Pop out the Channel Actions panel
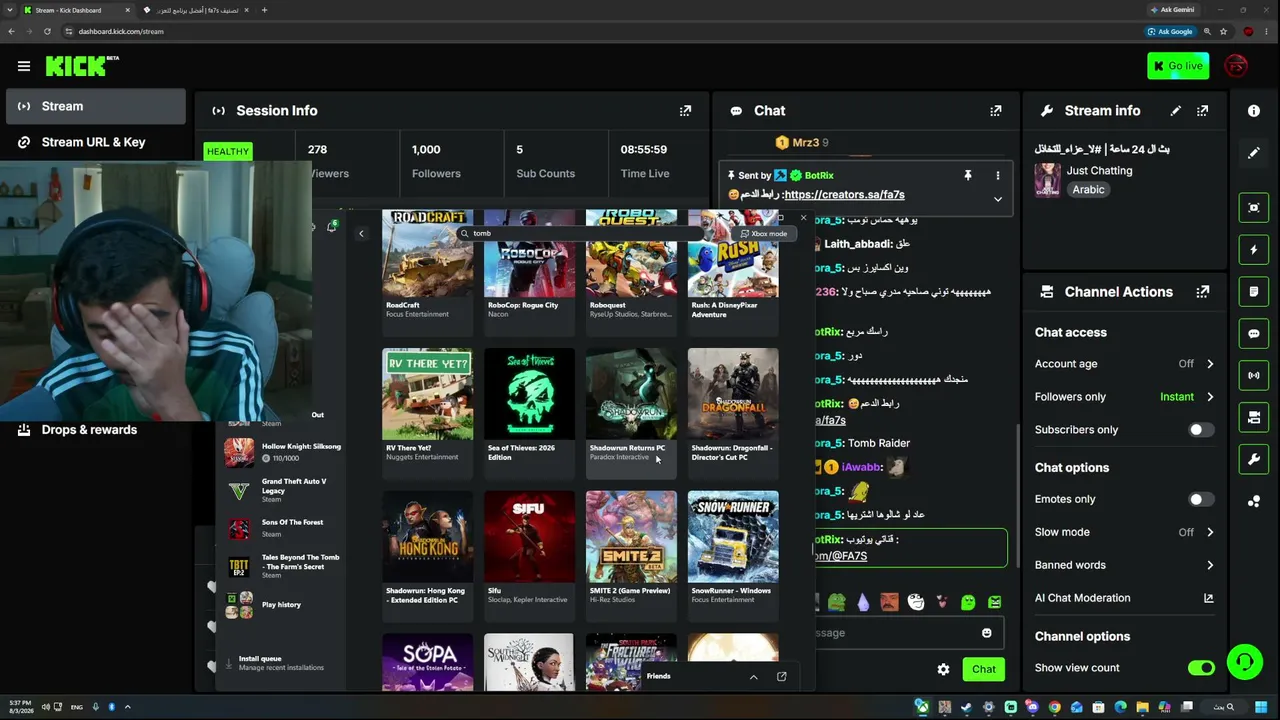 click(1202, 292)
